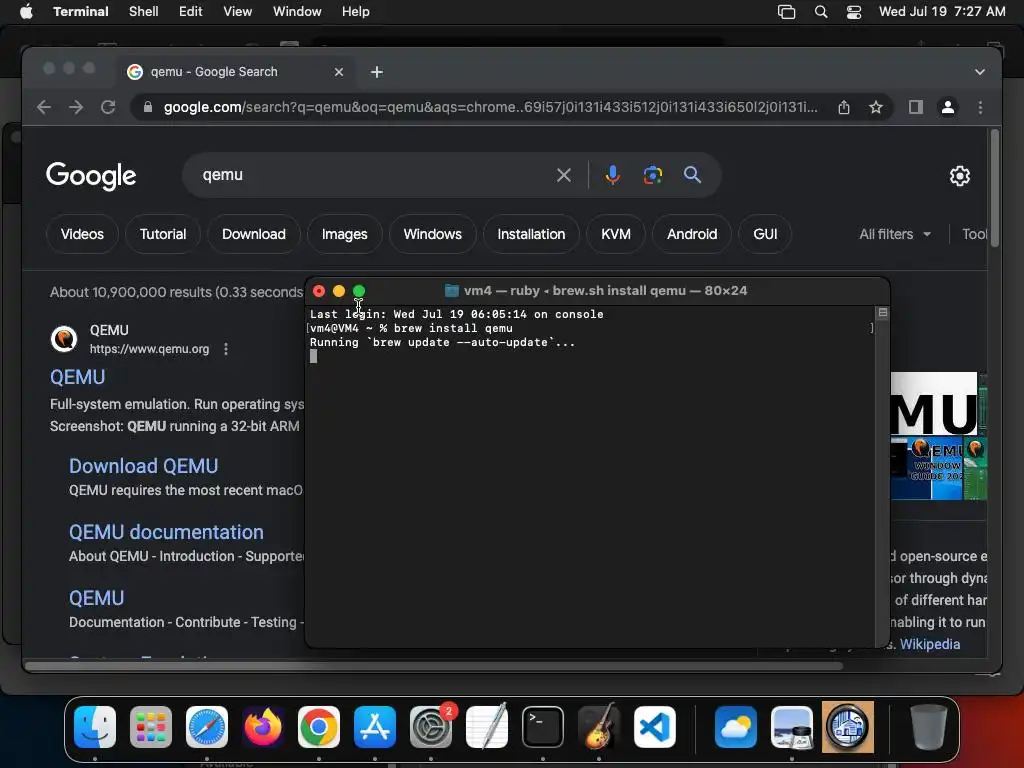This screenshot has width=1024, height=768.
Task: Click the QEMU logo image thumbnail
Action: coord(934,404)
